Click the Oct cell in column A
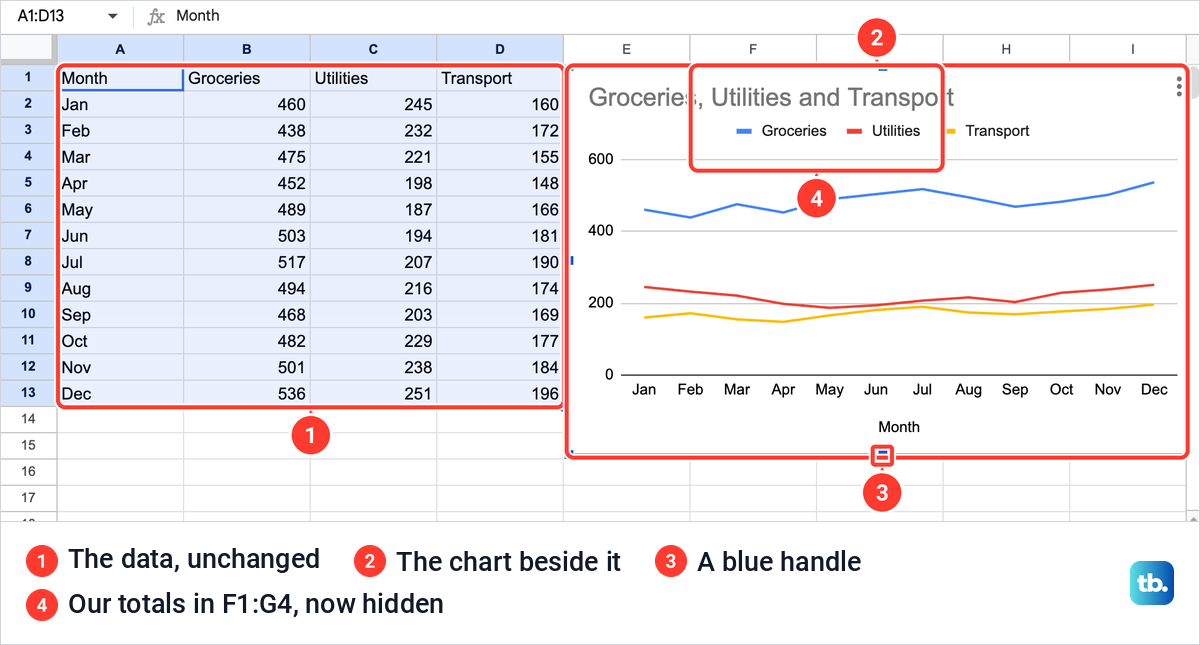1200x645 pixels. [x=120, y=341]
